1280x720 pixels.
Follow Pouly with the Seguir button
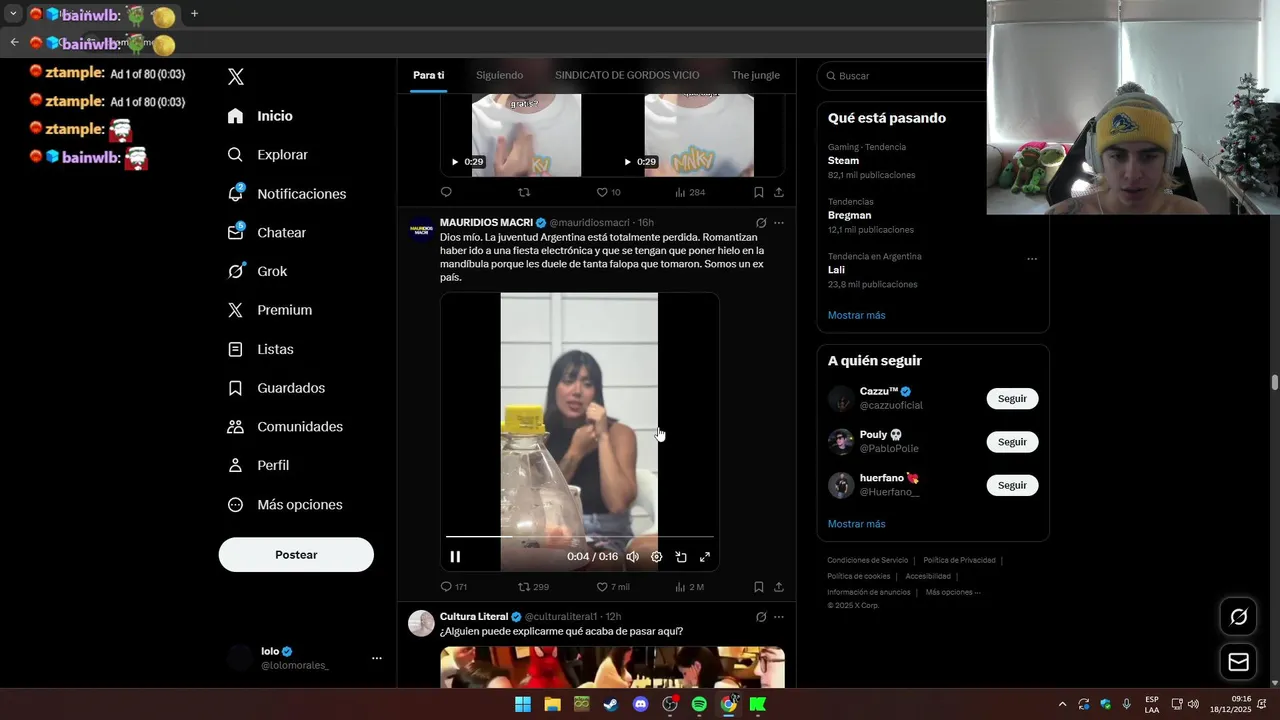click(1012, 442)
